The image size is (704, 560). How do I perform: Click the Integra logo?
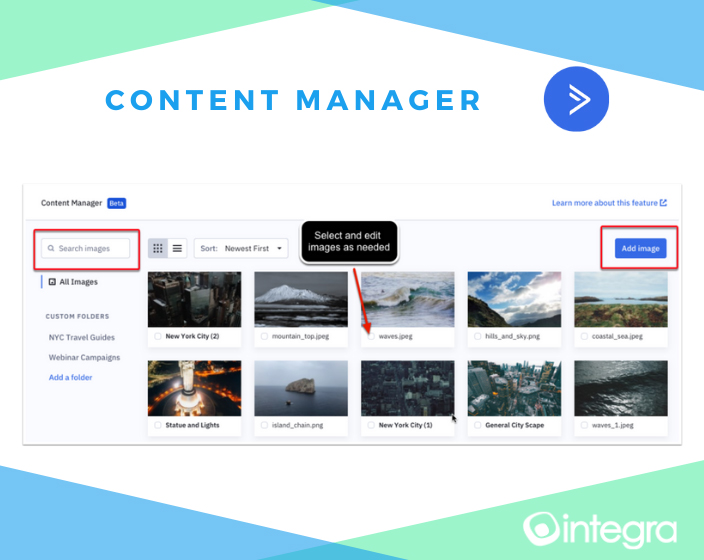click(600, 530)
